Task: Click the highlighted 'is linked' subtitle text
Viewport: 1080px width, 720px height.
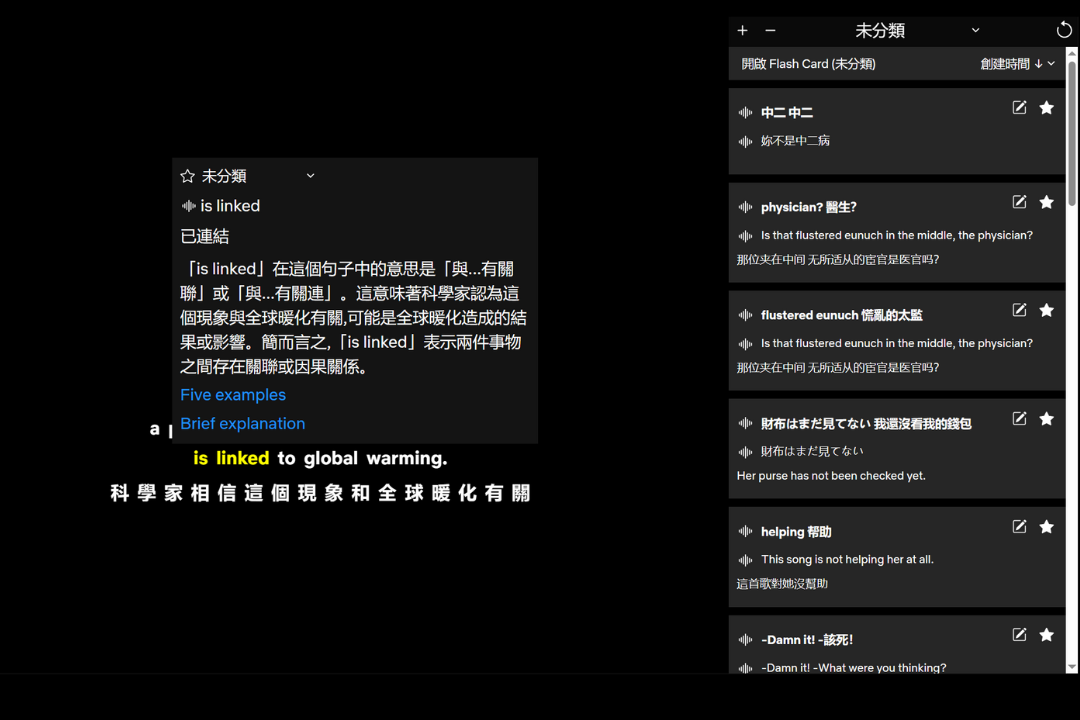Action: 231,459
